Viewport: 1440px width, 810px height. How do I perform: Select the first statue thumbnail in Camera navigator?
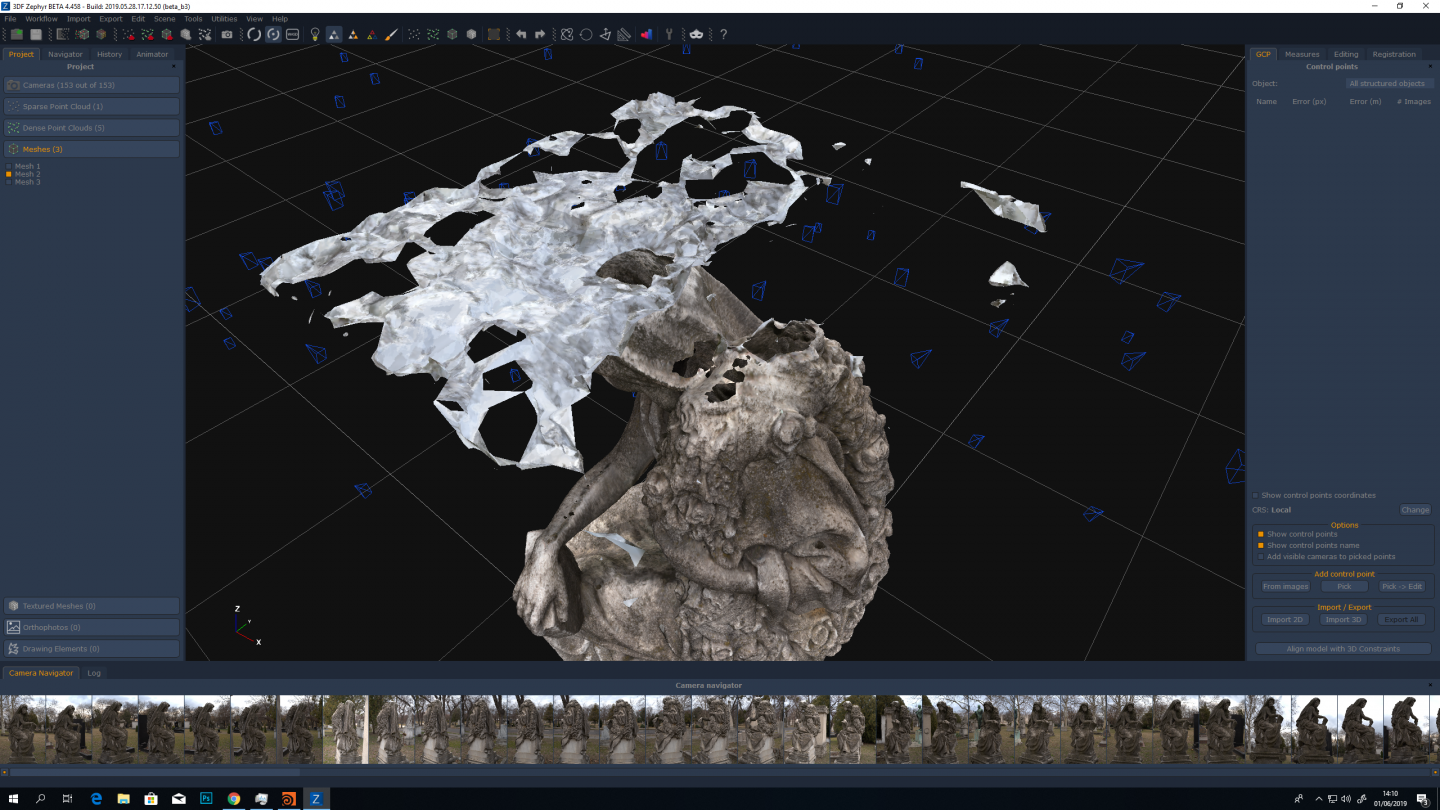pyautogui.click(x=23, y=729)
